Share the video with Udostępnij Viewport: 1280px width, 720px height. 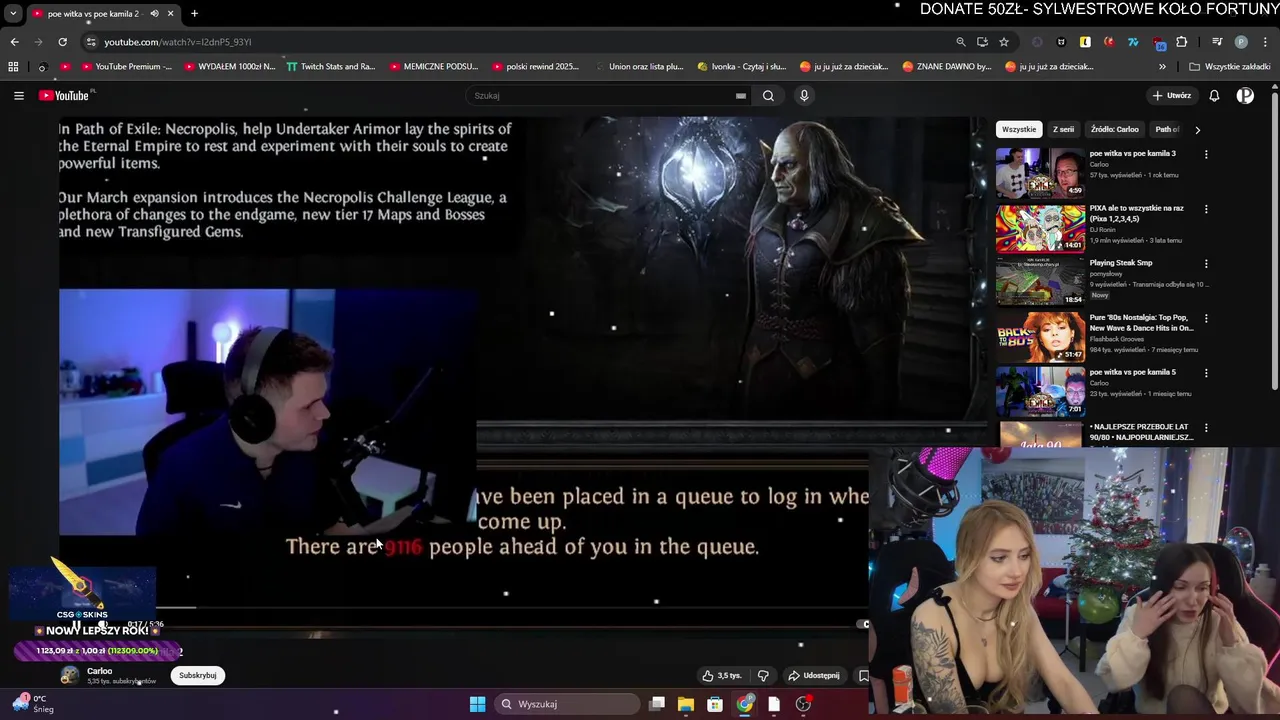(x=814, y=676)
